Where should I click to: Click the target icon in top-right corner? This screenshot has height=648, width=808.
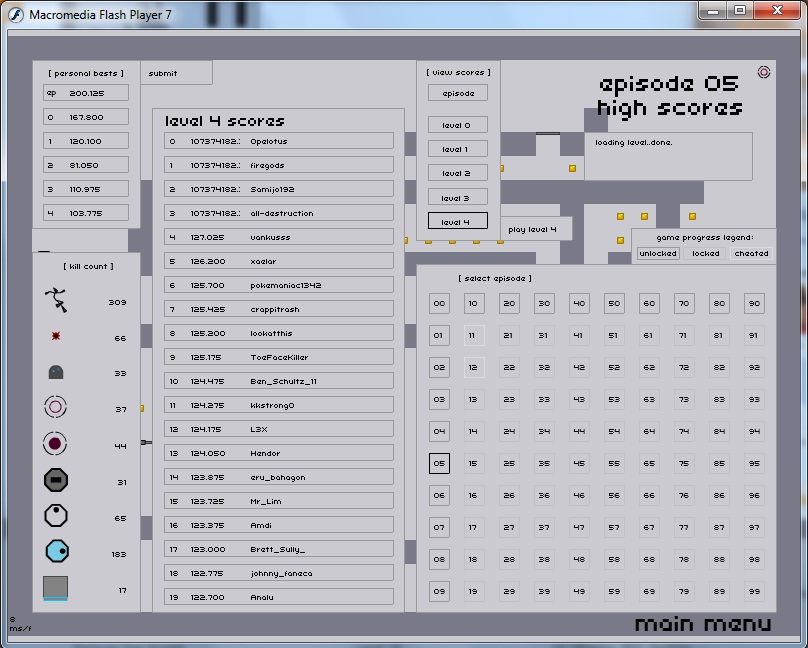[x=764, y=72]
